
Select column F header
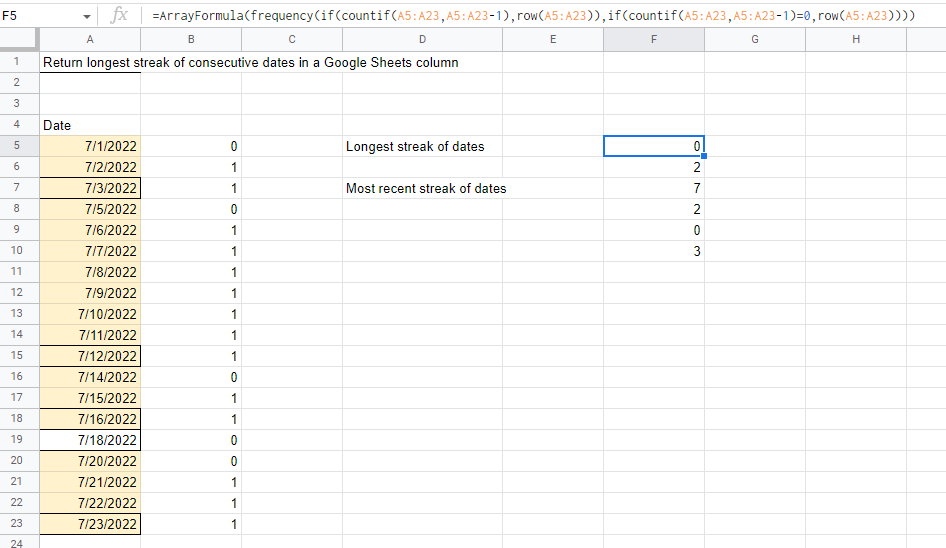click(654, 39)
